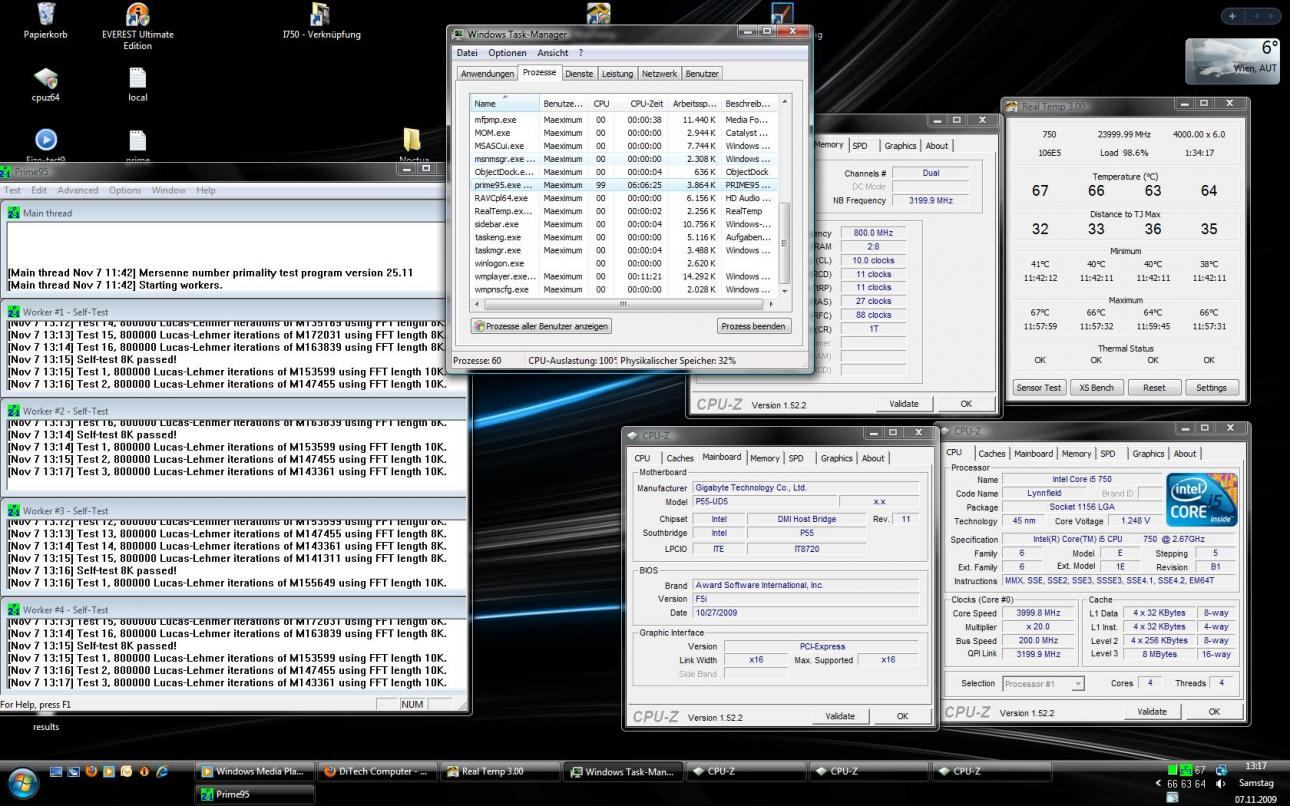Open Prime95 Test menu
The width and height of the screenshot is (1290, 806).
pos(12,190)
